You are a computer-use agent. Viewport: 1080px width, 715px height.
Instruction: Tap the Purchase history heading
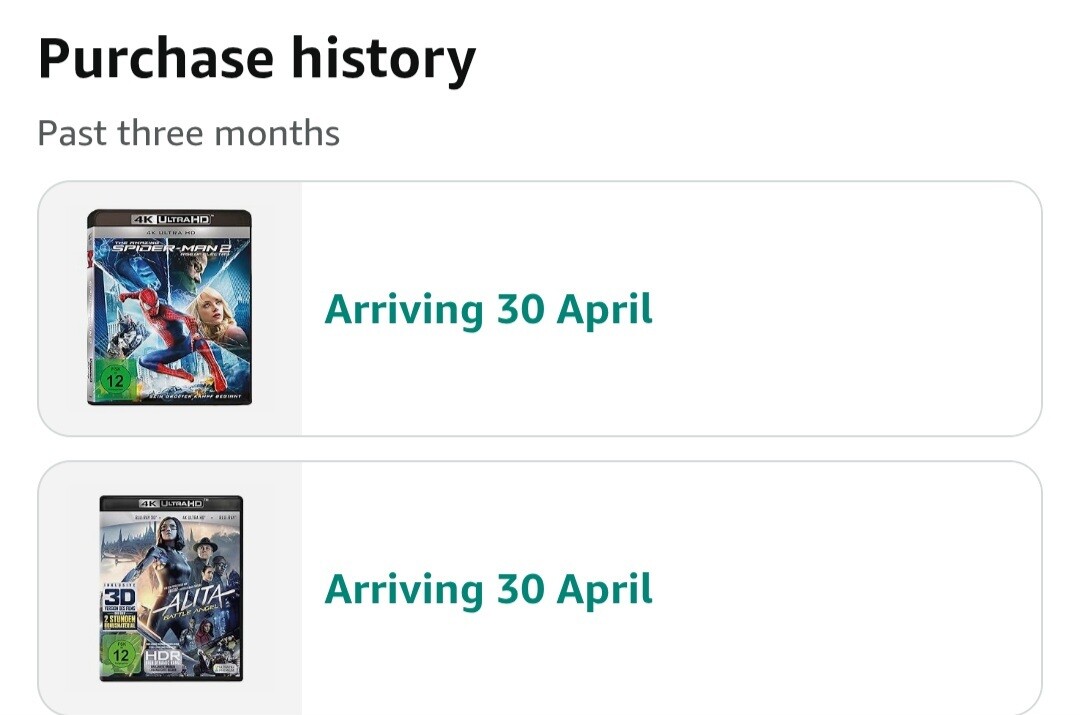(x=256, y=59)
